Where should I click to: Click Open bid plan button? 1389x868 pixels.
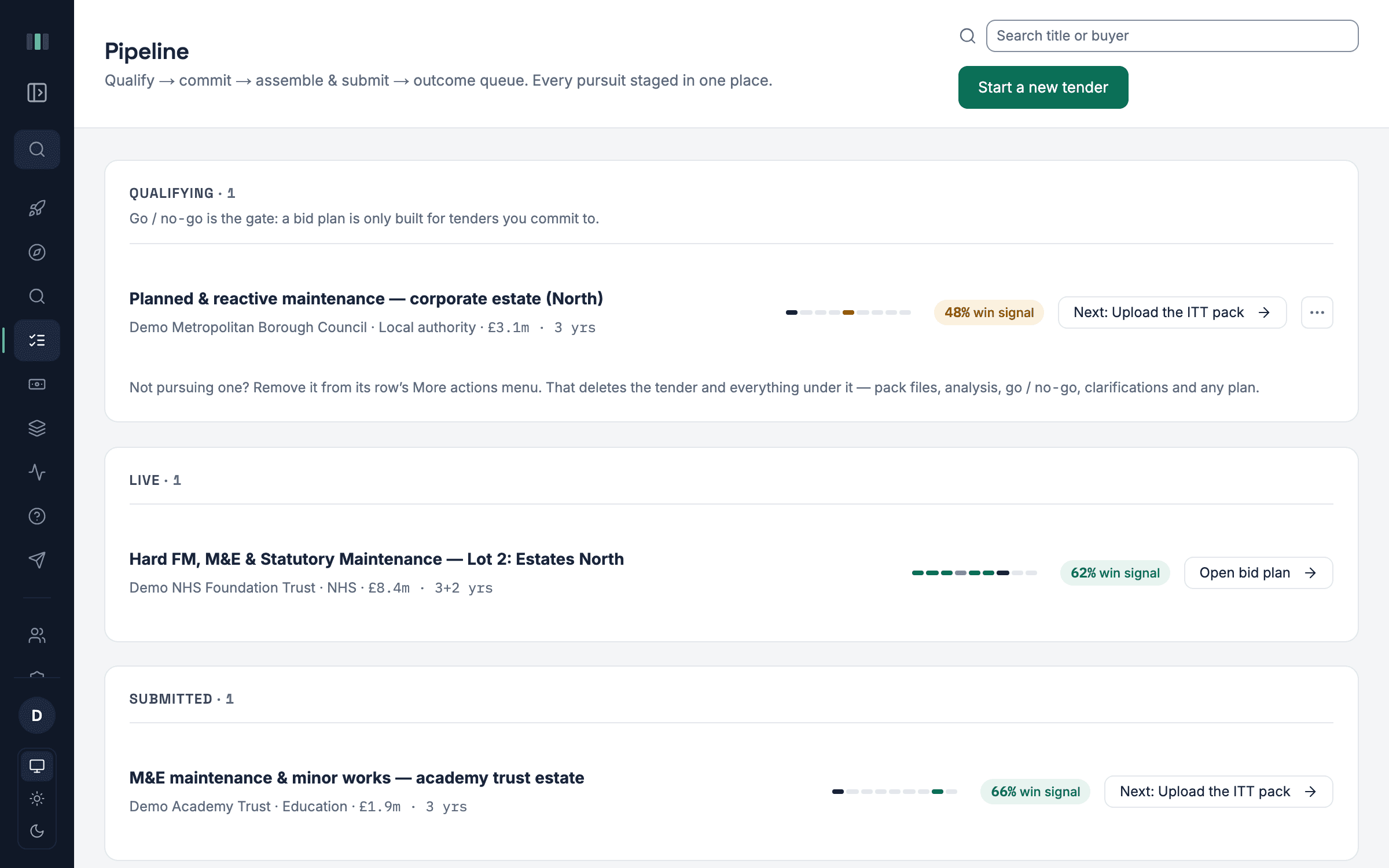pyautogui.click(x=1258, y=573)
